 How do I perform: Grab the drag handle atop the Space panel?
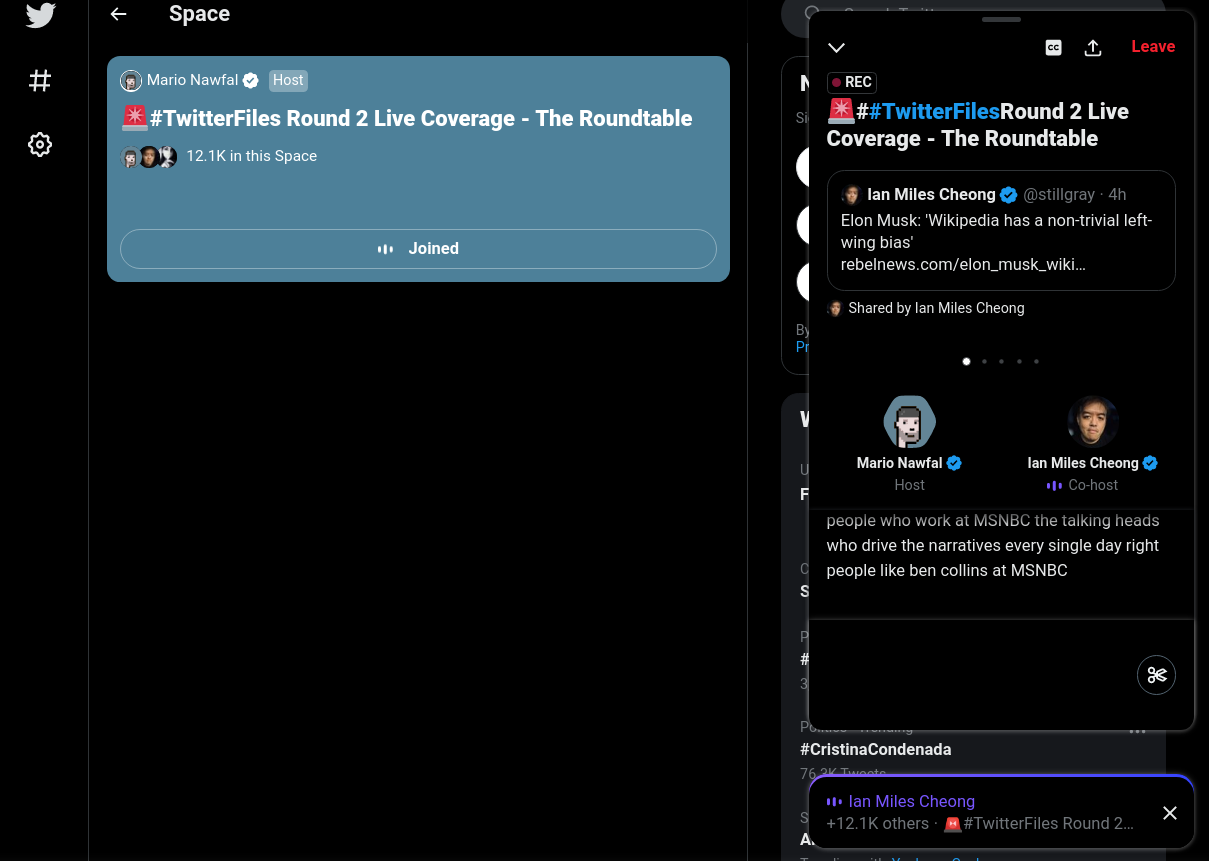(x=1001, y=19)
